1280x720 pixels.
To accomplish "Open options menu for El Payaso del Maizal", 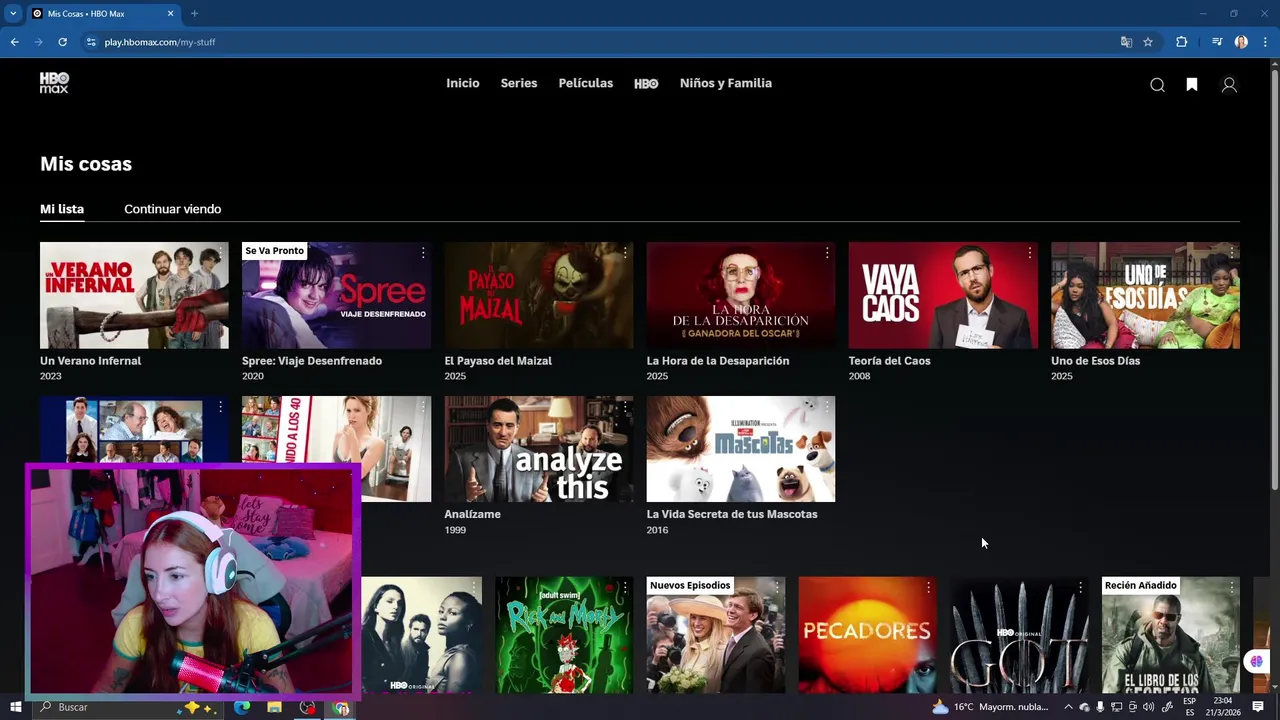I will pyautogui.click(x=625, y=253).
